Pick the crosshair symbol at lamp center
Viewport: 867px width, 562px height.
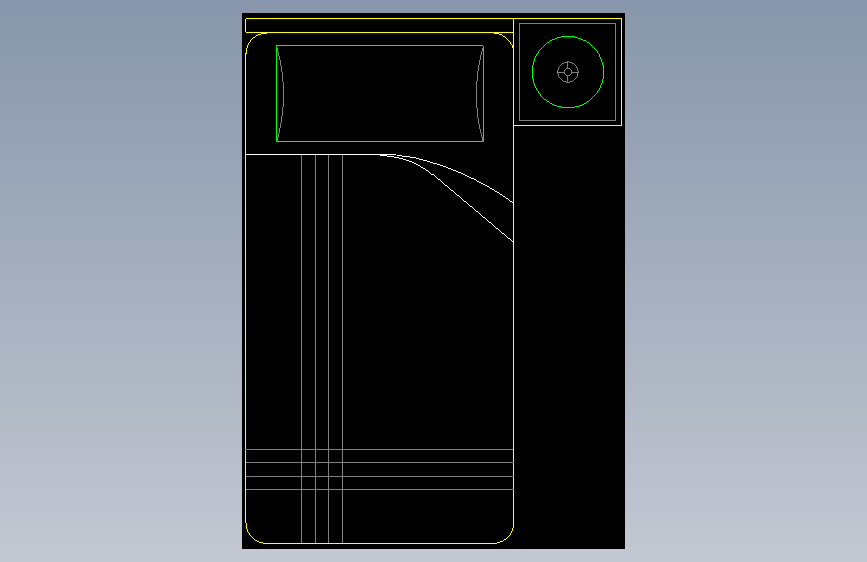(x=568, y=72)
